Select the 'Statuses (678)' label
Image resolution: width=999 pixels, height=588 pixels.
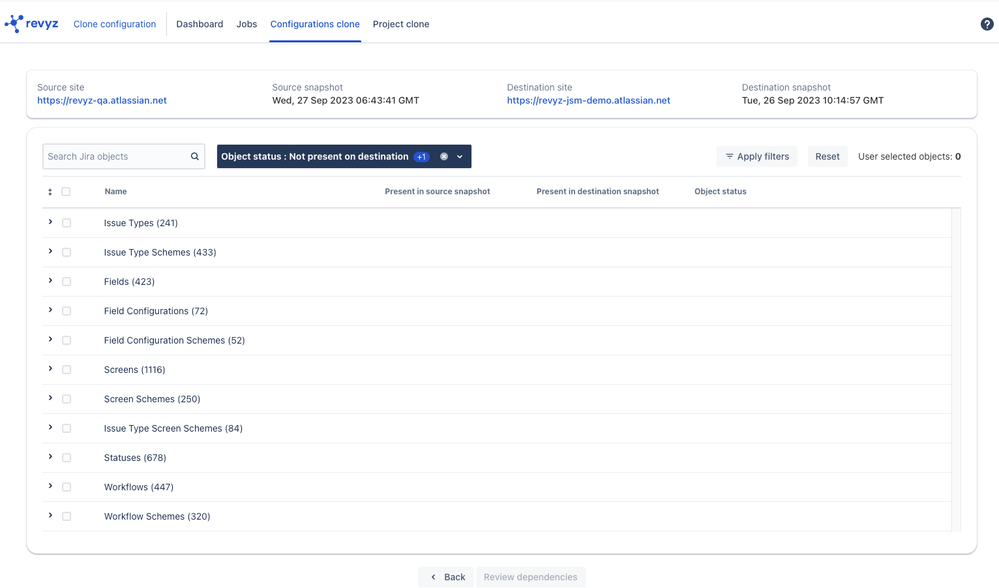135,457
